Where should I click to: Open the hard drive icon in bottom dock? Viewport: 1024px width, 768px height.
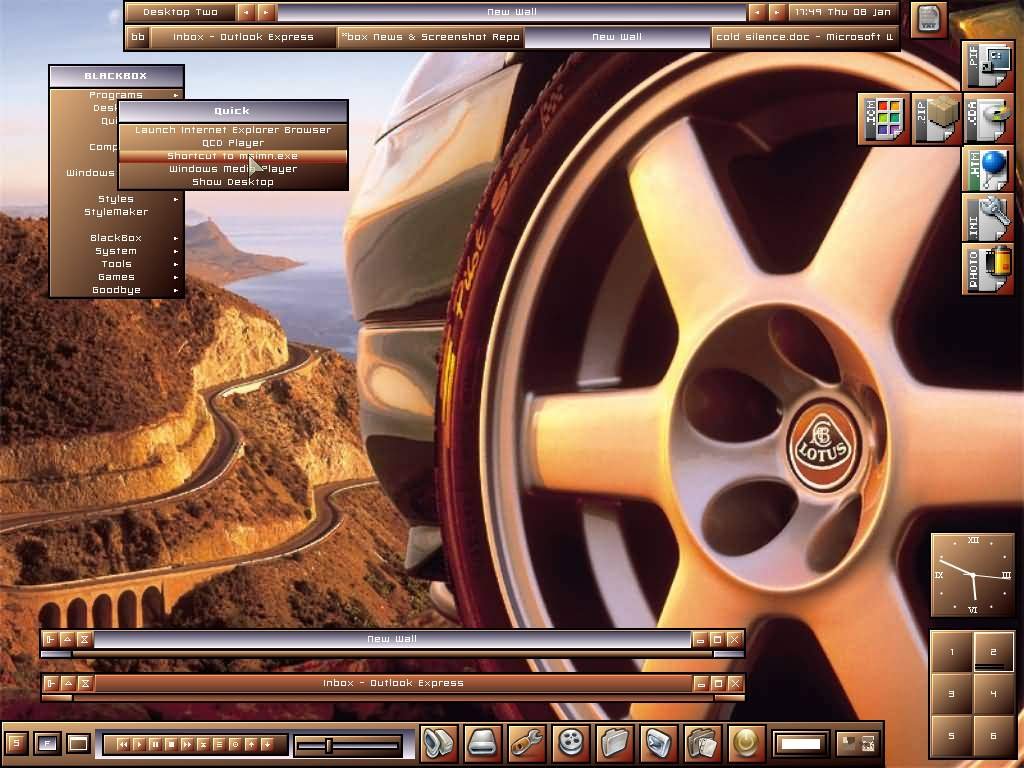coord(482,743)
